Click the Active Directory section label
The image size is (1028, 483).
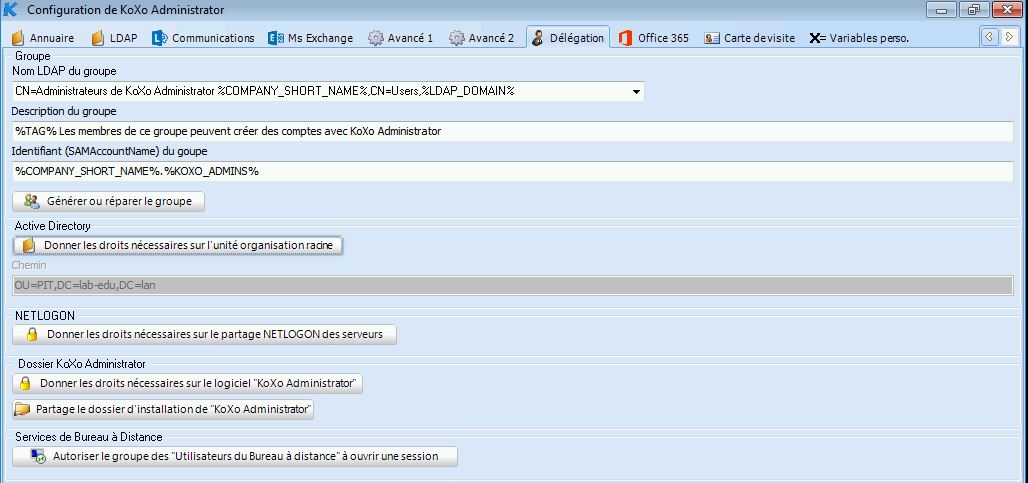(52, 225)
